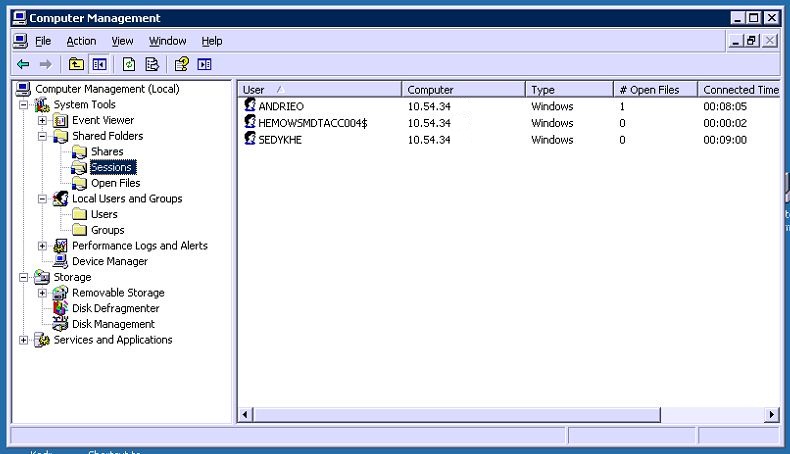This screenshot has height=454, width=790.
Task: Select the Sessions tree item
Action: tap(111, 167)
